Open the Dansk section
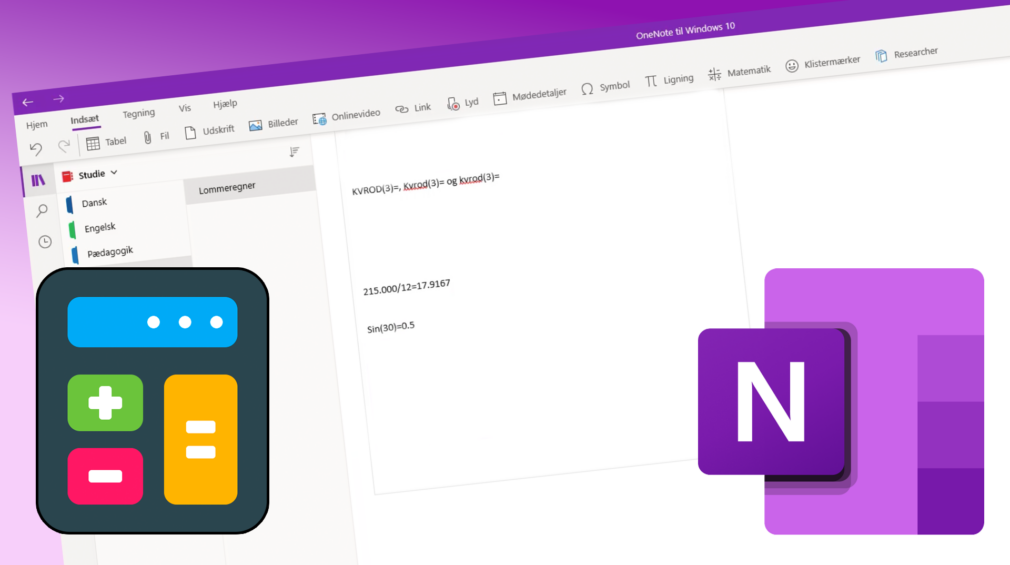Image resolution: width=1010 pixels, height=565 pixels. [x=94, y=203]
